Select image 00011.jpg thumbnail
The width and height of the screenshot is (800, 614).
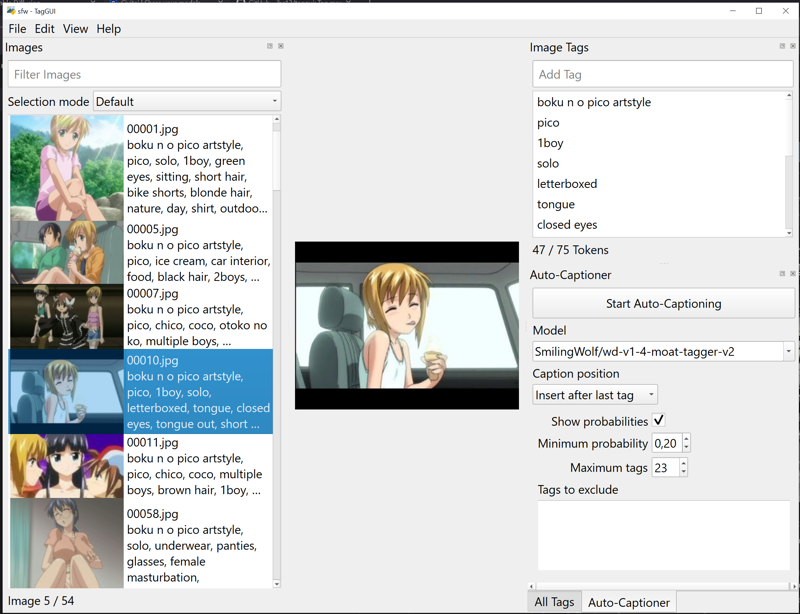[x=67, y=466]
